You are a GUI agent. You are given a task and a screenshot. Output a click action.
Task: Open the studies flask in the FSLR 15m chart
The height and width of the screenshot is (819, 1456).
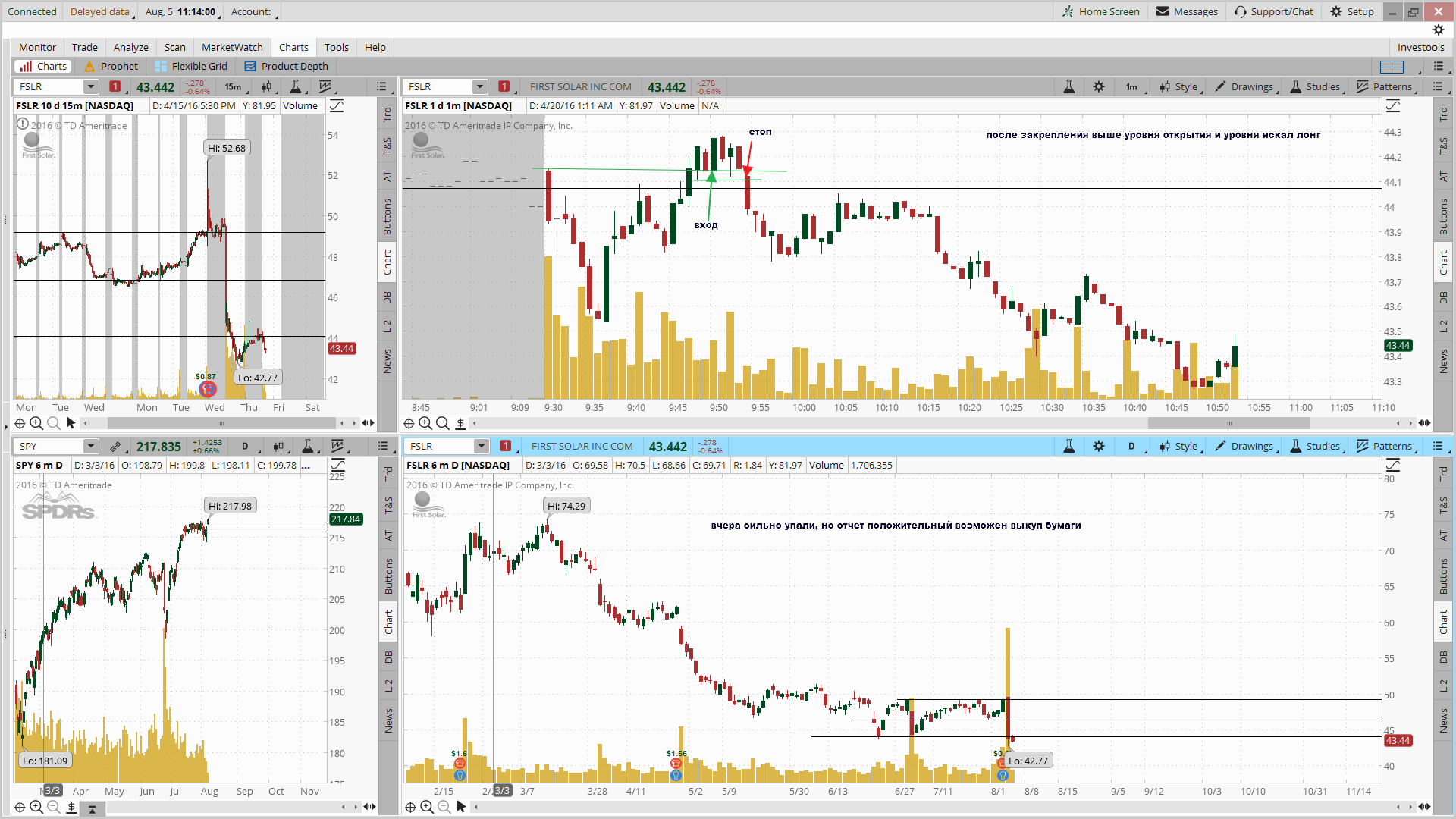click(296, 86)
